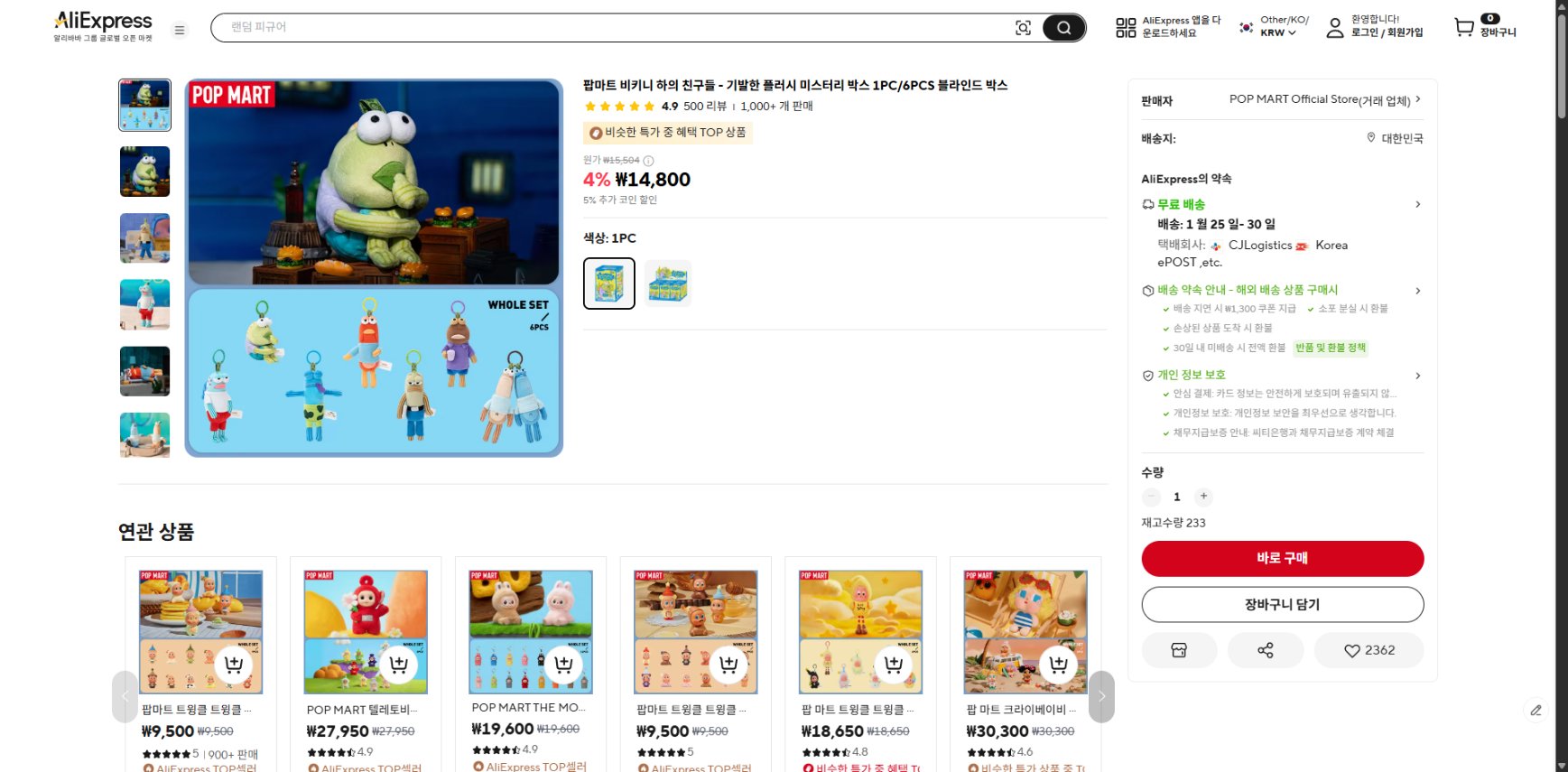Expand the free shipping details chevron
The height and width of the screenshot is (772, 1568).
1418,204
